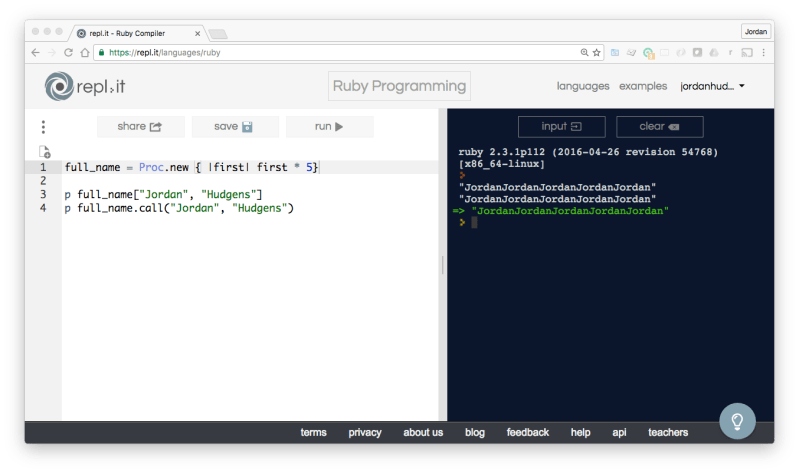Select the repl.it - Ruby Compiler tab
The height and width of the screenshot is (473, 799).
[x=138, y=34]
